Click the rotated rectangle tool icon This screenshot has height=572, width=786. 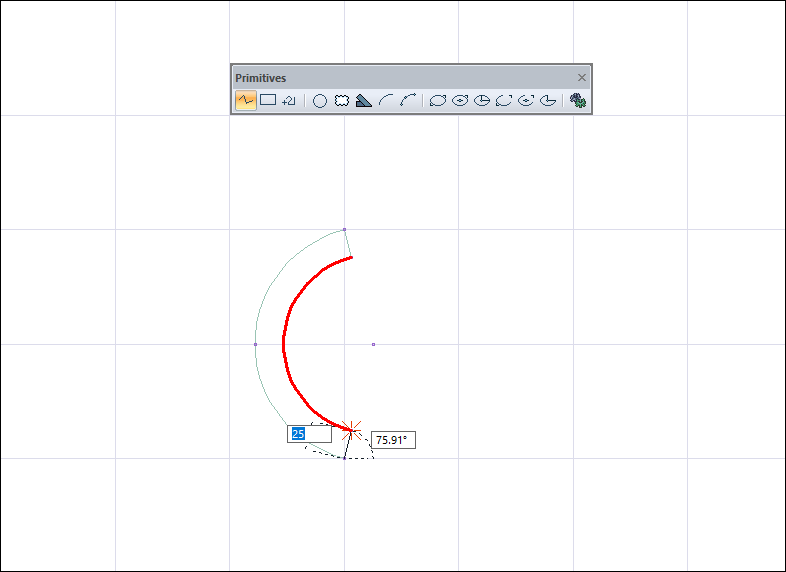(x=289, y=100)
